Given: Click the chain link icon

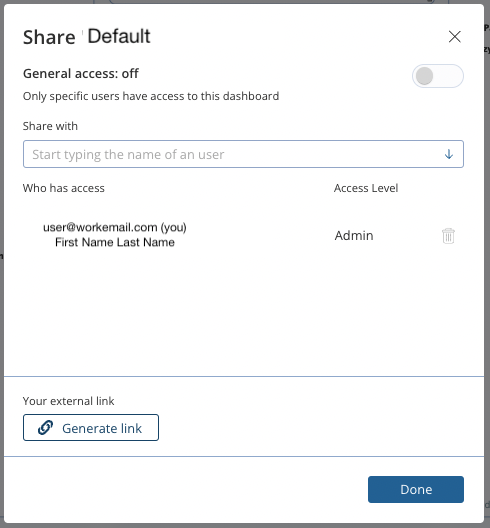Looking at the screenshot, I should click(45, 428).
